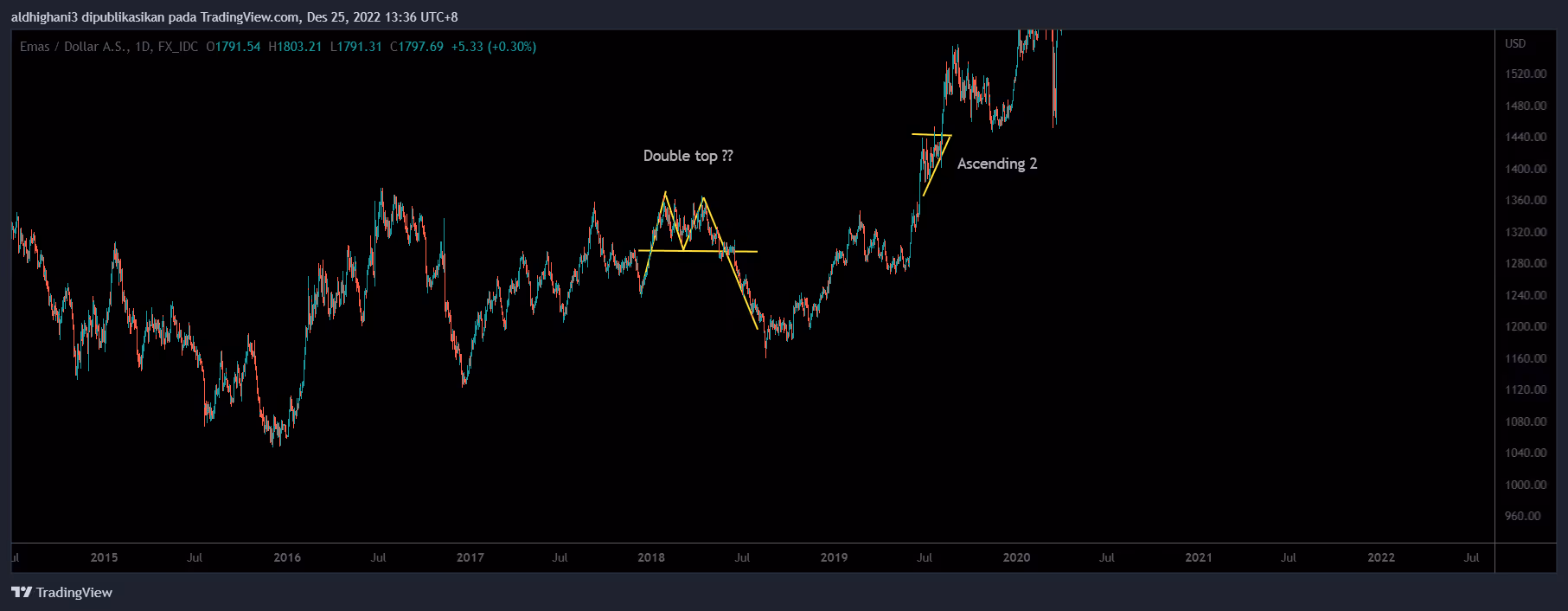
Task: Click the 1280.00 price level on the axis
Action: [1526, 264]
